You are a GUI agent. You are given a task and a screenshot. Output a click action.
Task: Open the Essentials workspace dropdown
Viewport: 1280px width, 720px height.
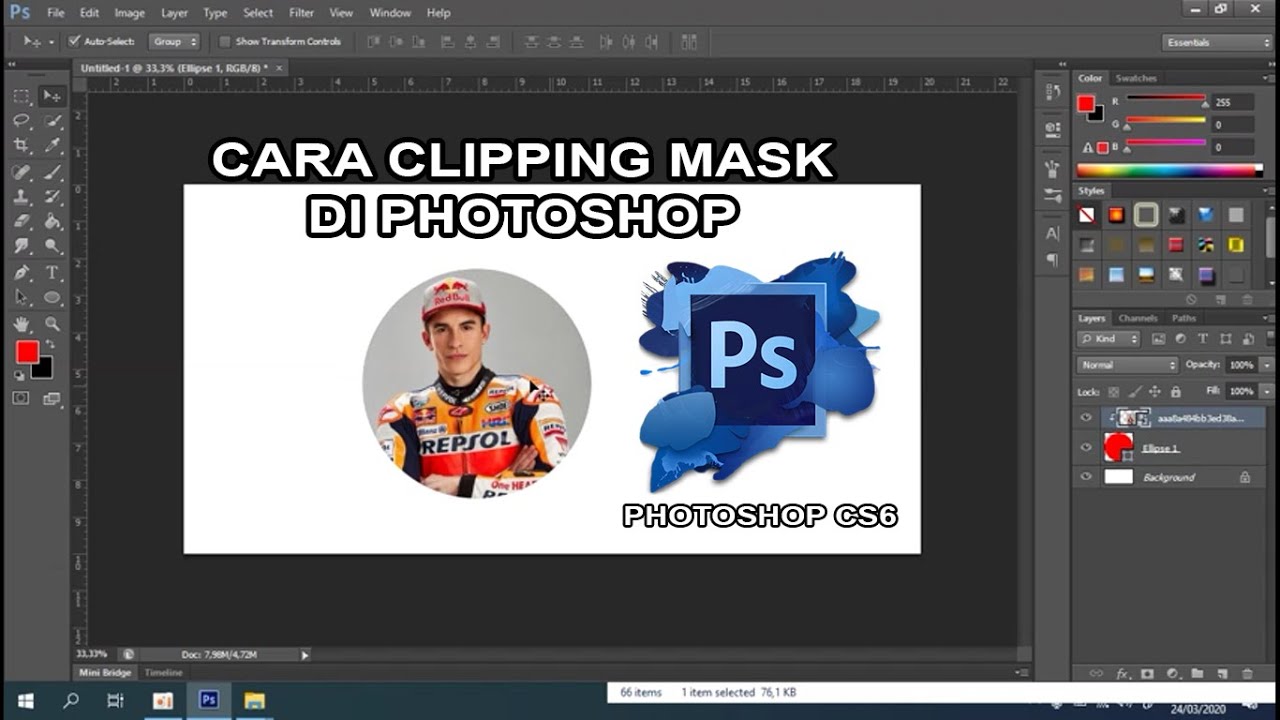coord(1217,42)
